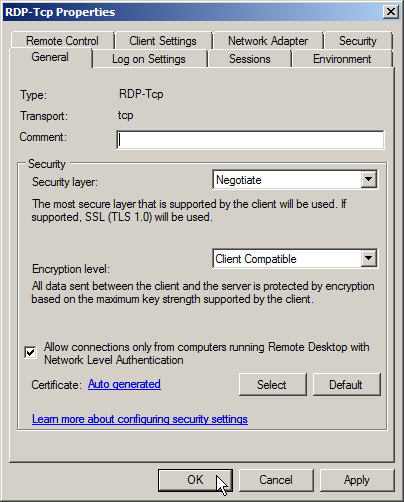Click the Client Compatible combo box

295,258
